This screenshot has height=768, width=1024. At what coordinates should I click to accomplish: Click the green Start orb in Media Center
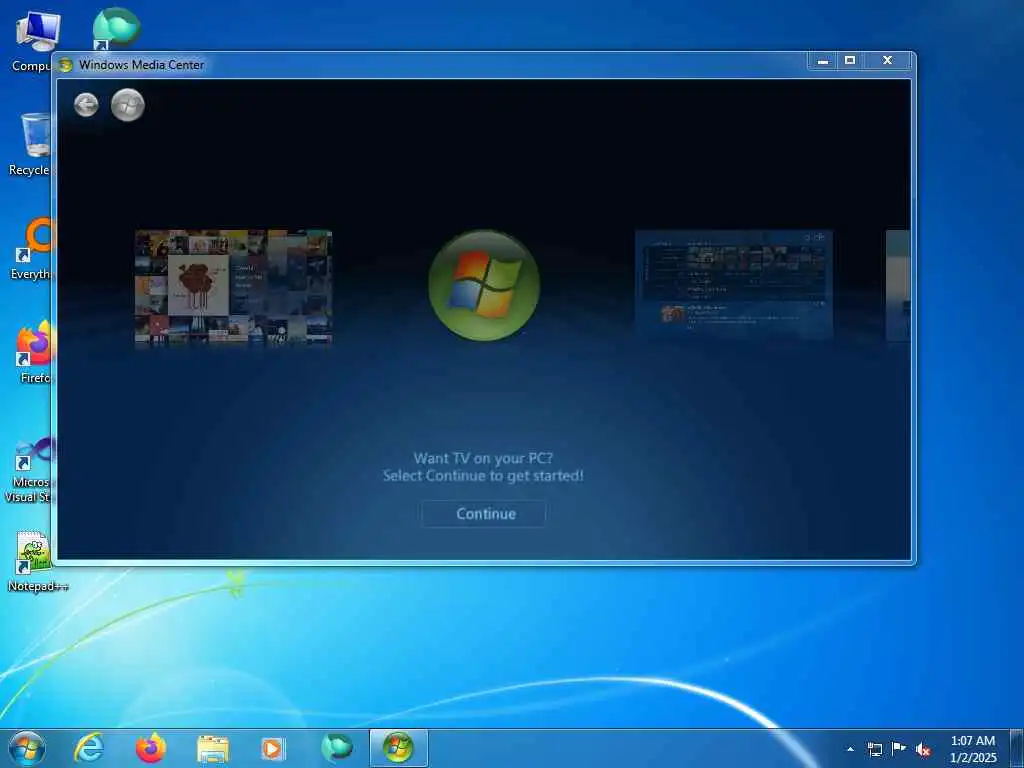pyautogui.click(x=127, y=104)
